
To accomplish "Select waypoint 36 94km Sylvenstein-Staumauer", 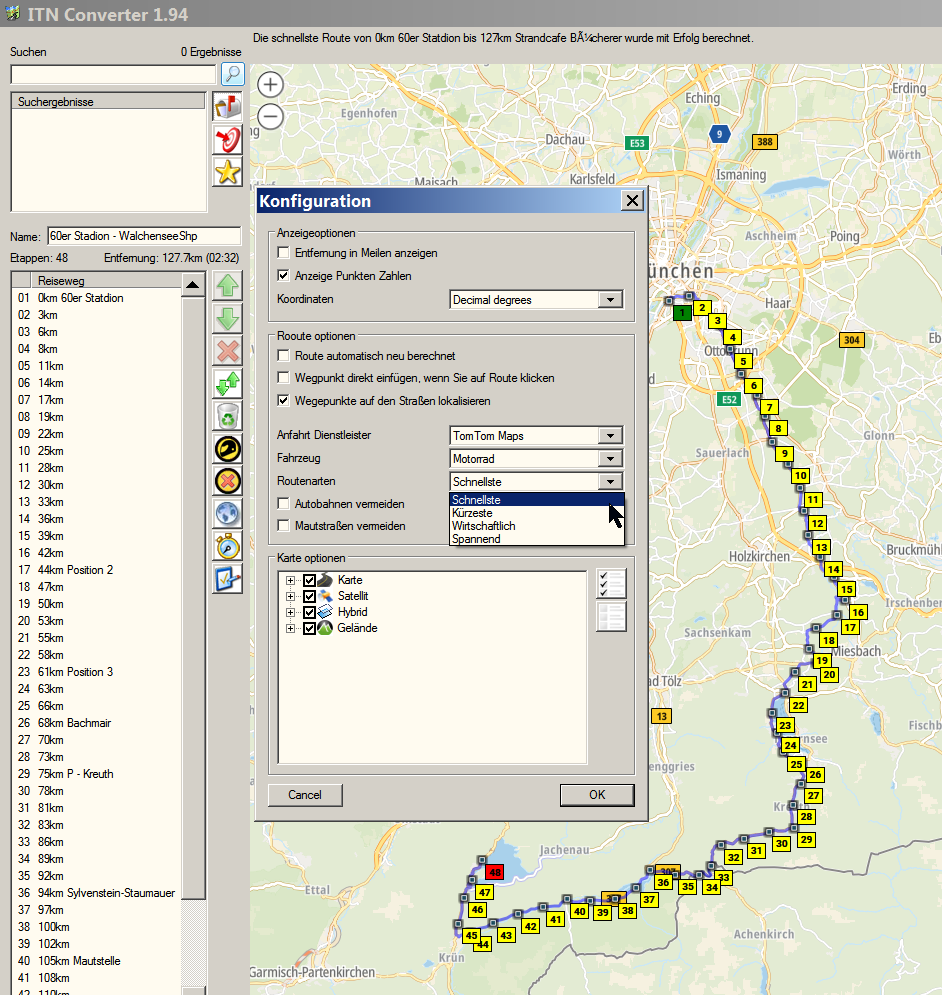I will (x=96, y=893).
